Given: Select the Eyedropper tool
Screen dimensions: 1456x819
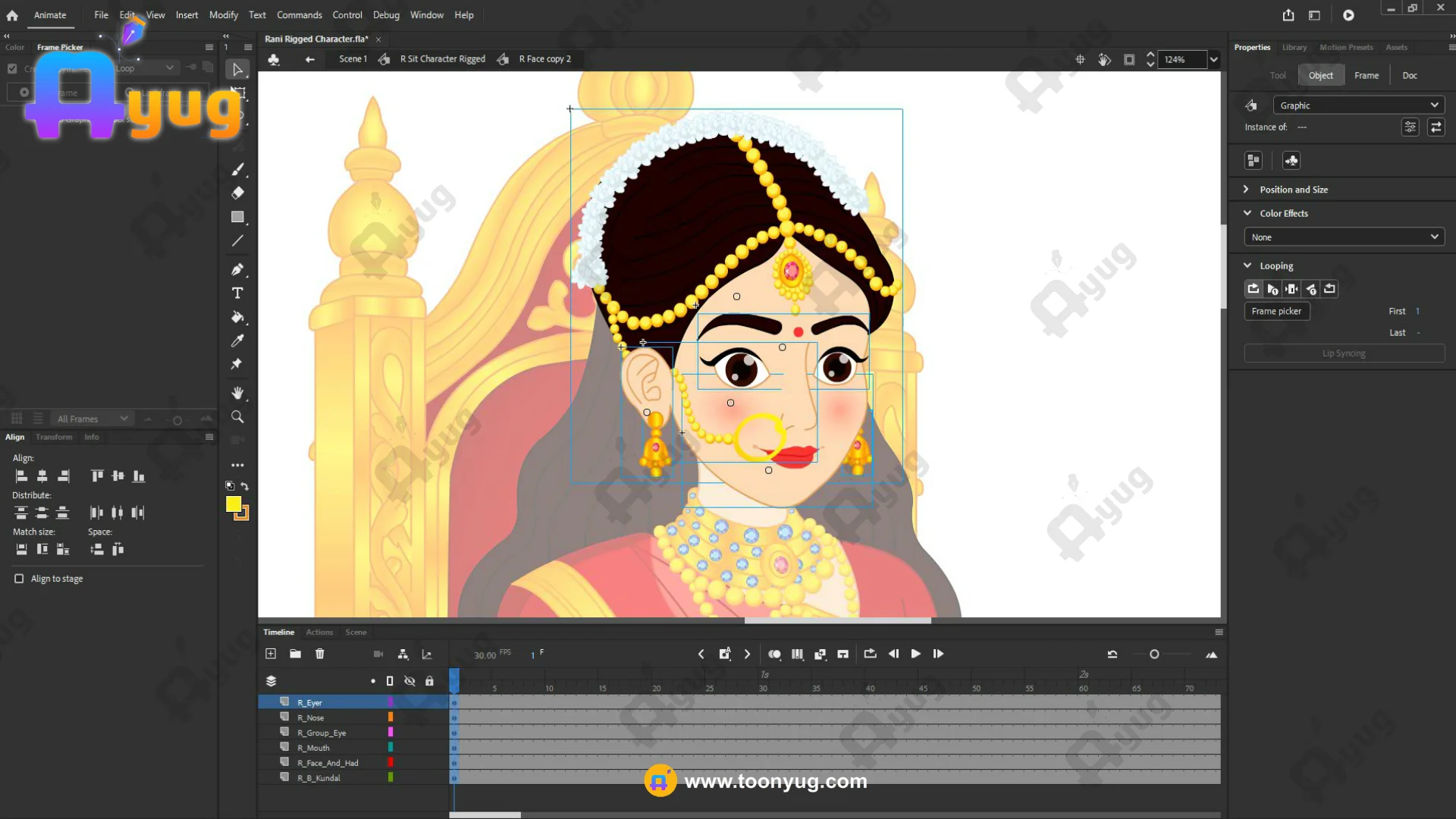Looking at the screenshot, I should coord(237,340).
